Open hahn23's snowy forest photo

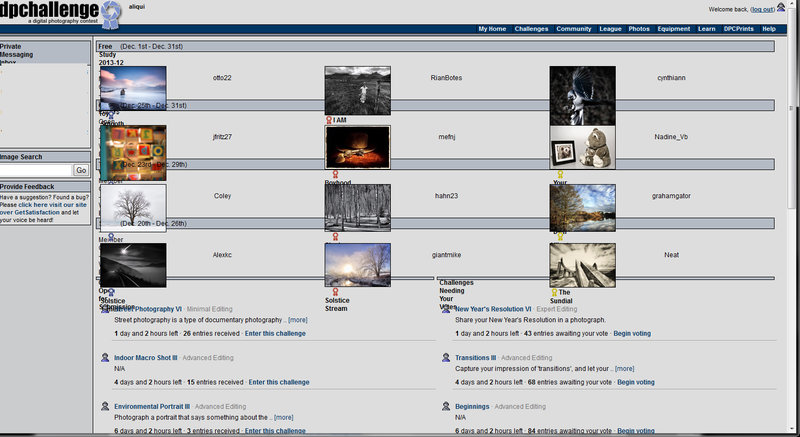(358, 208)
